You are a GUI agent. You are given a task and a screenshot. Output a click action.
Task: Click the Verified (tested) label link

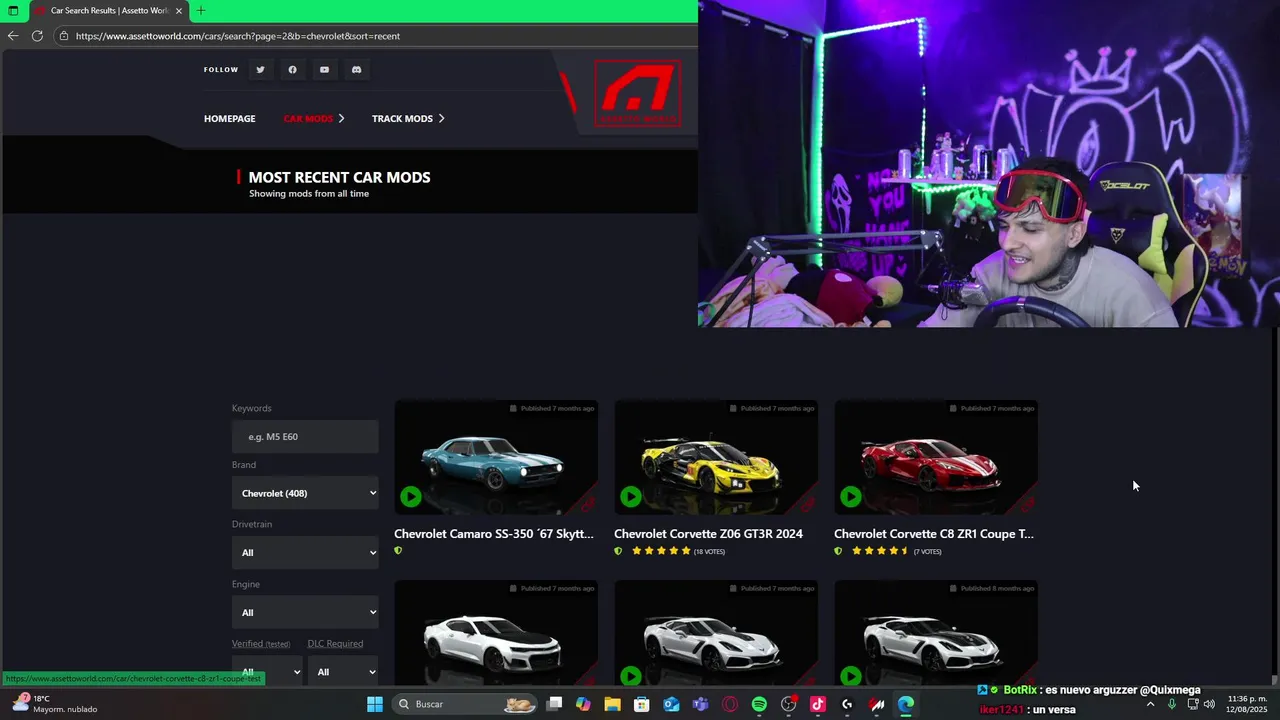(x=261, y=644)
